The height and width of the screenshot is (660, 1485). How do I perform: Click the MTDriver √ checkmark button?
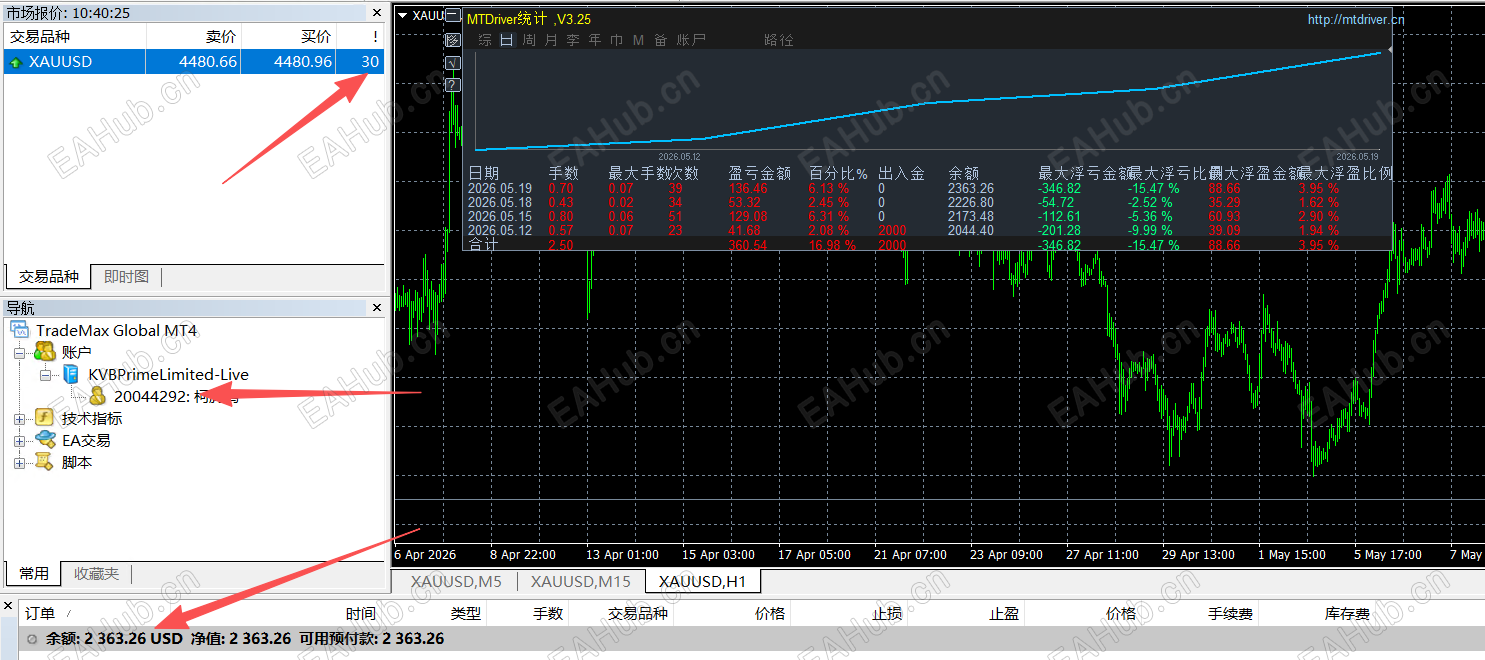click(453, 62)
